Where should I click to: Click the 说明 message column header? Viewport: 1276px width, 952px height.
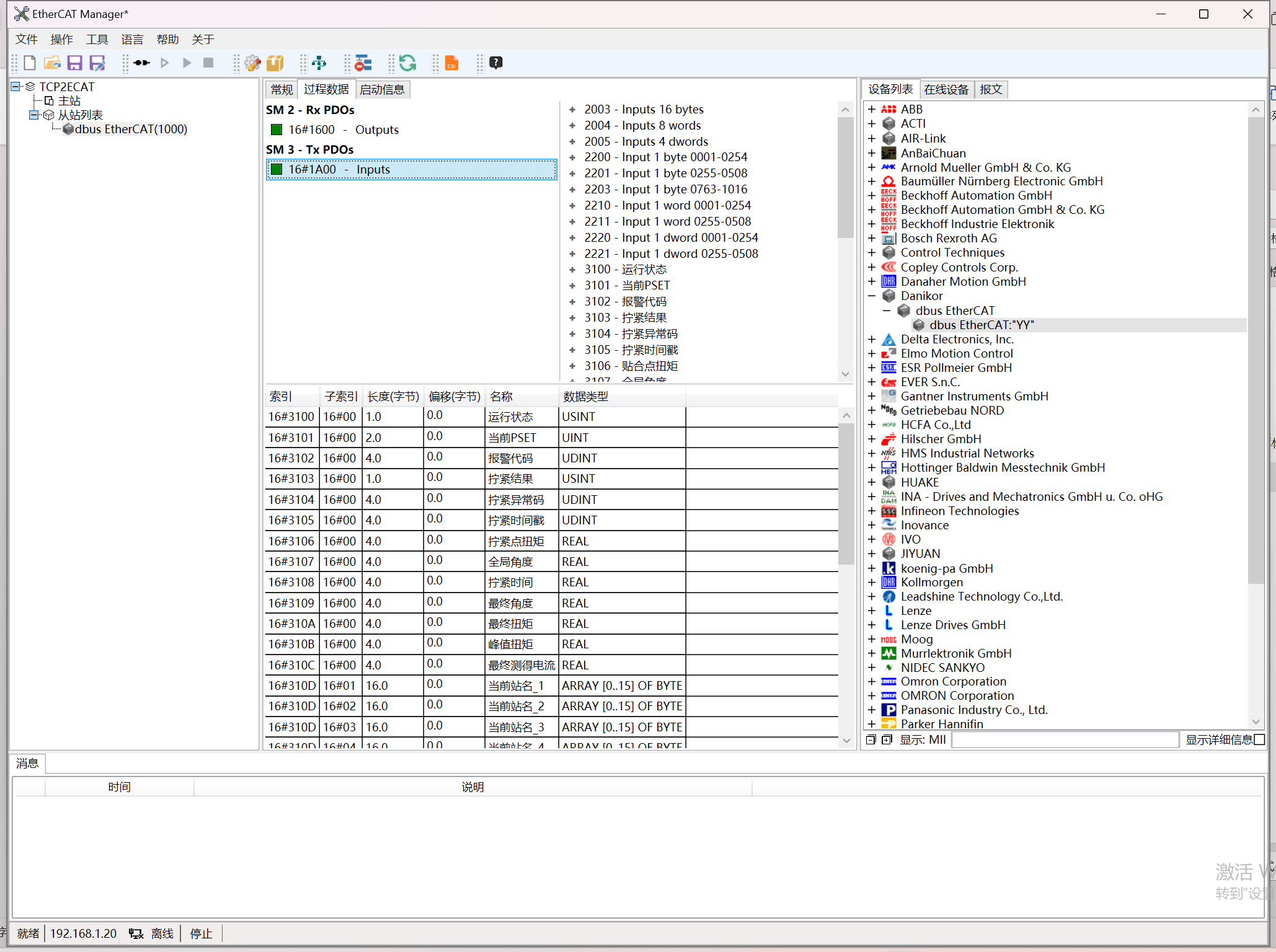pyautogui.click(x=472, y=787)
